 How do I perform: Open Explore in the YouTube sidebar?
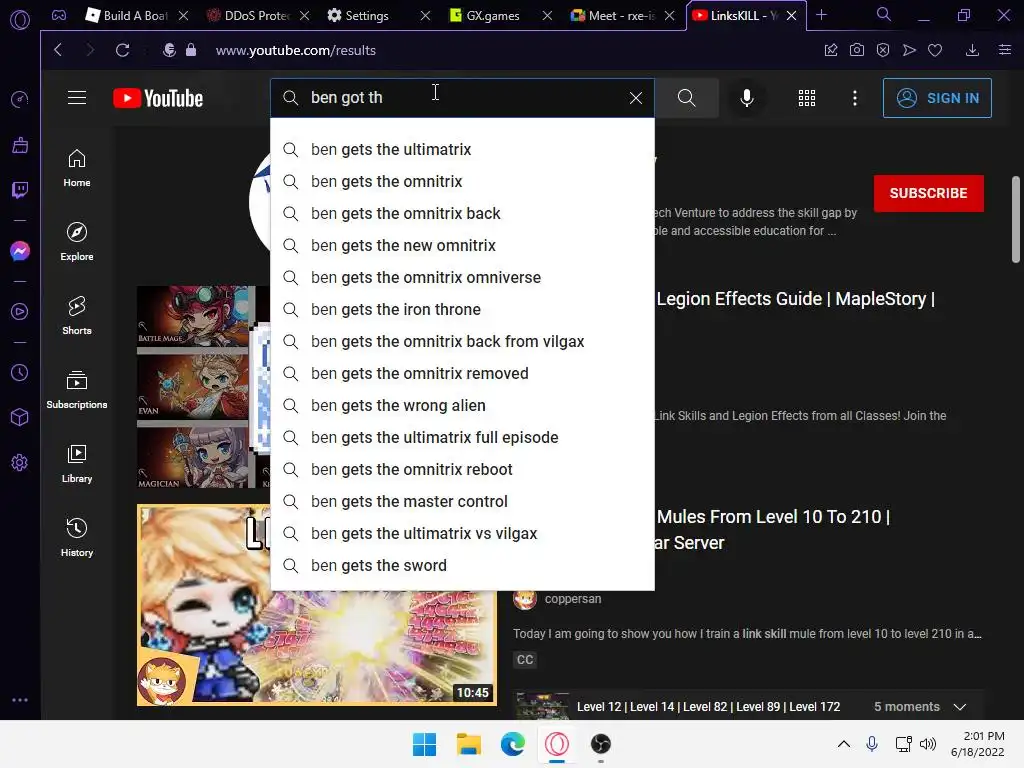[x=77, y=242]
